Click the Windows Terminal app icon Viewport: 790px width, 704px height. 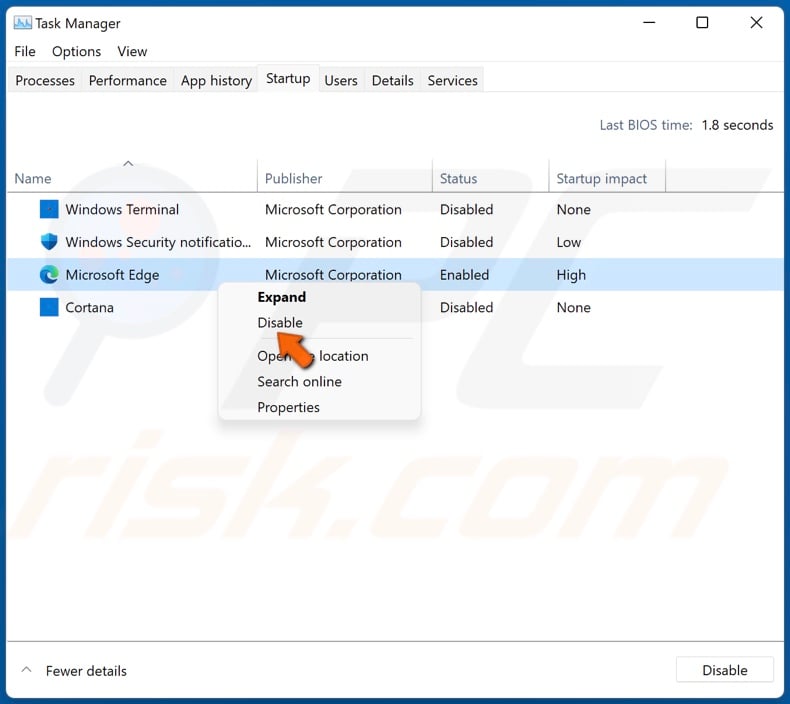49,209
